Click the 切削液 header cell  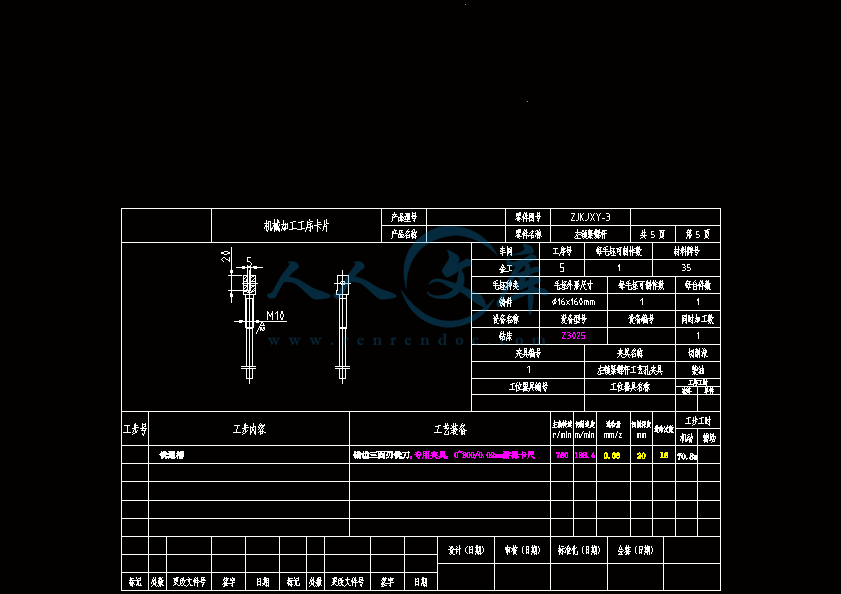click(x=698, y=353)
